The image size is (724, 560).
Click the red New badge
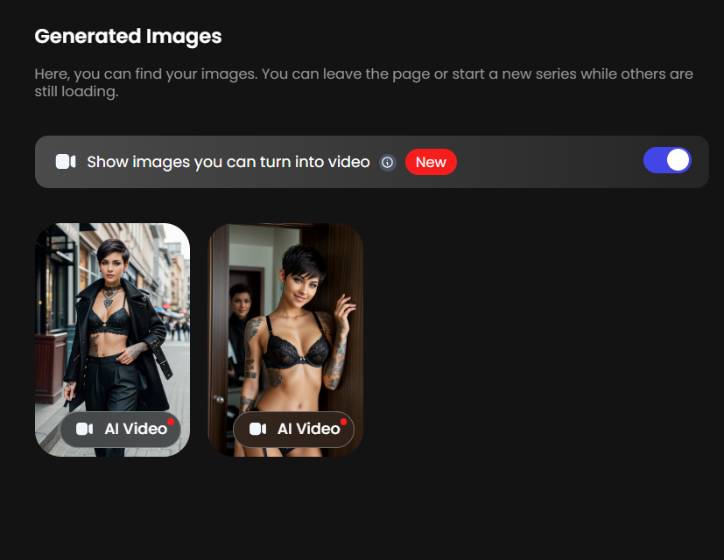point(431,162)
